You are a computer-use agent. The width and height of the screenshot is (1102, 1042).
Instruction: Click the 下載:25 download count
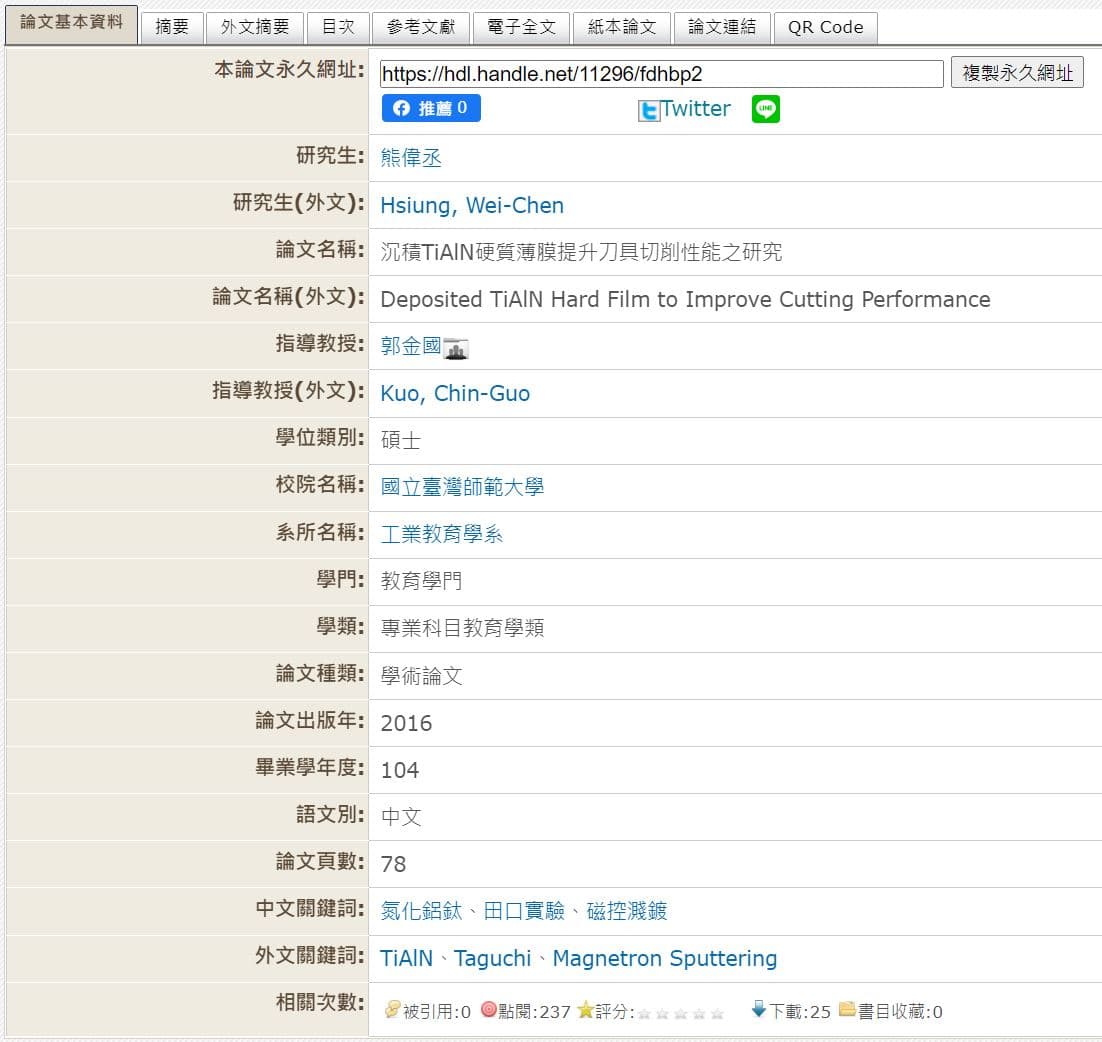800,1011
